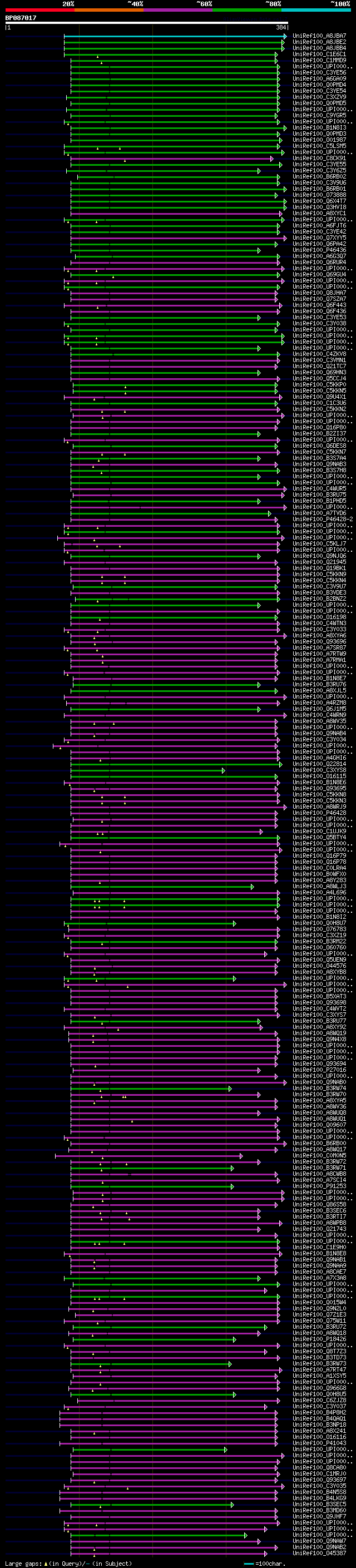Click hit label UniRef100_O16115
Viewport: 356px width, 1568px height.
[319, 776]
